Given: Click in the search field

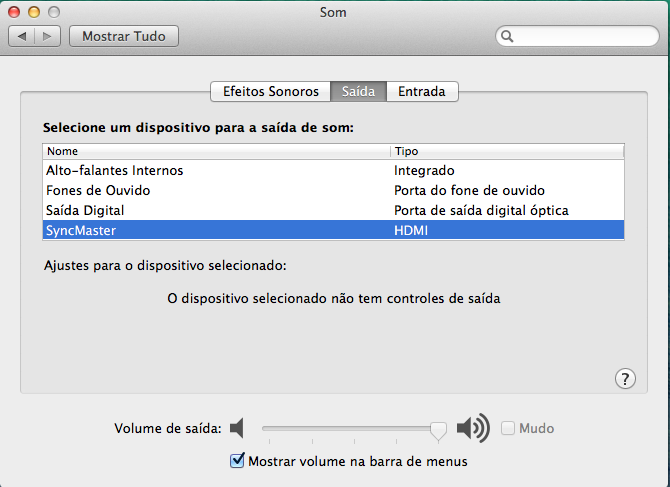Looking at the screenshot, I should (x=582, y=37).
